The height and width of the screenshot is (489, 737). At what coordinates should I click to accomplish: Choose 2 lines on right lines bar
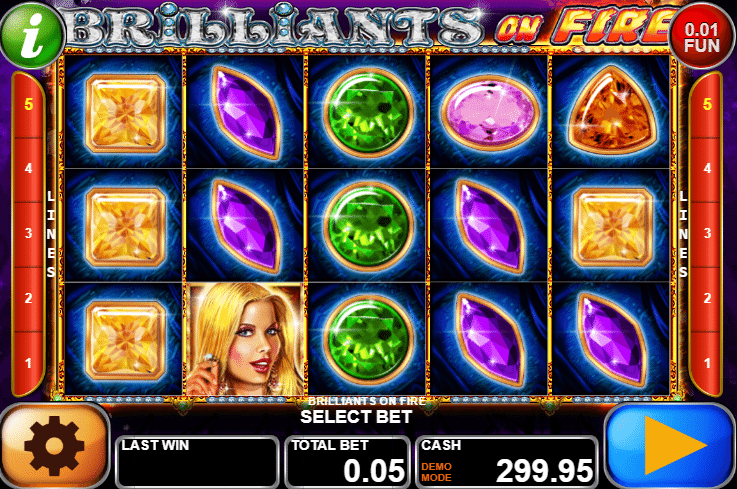(x=707, y=298)
